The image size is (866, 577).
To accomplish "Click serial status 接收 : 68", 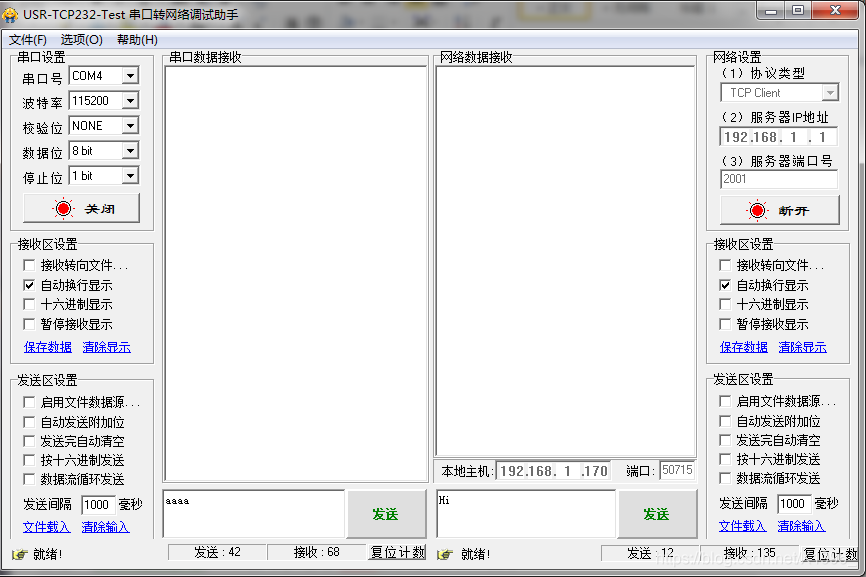I will pyautogui.click(x=316, y=552).
